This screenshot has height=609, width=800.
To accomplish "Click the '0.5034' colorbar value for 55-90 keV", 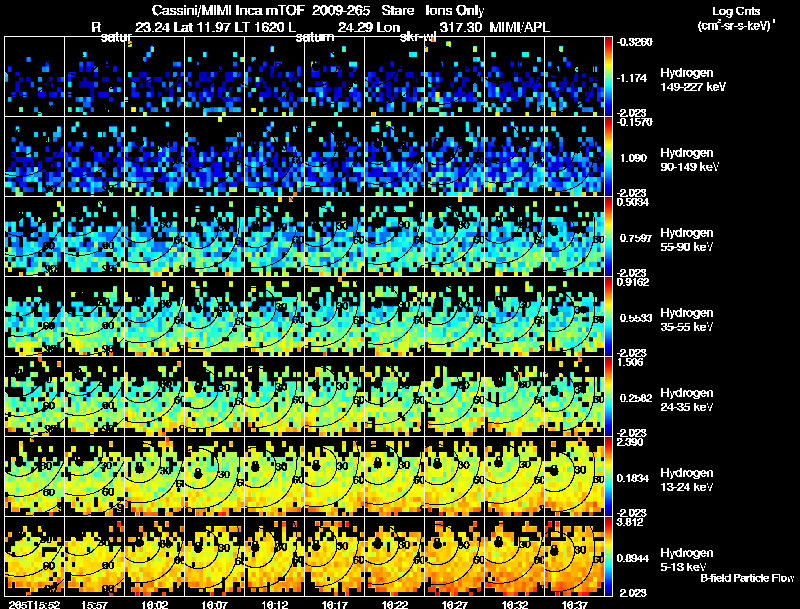I will click(x=633, y=202).
